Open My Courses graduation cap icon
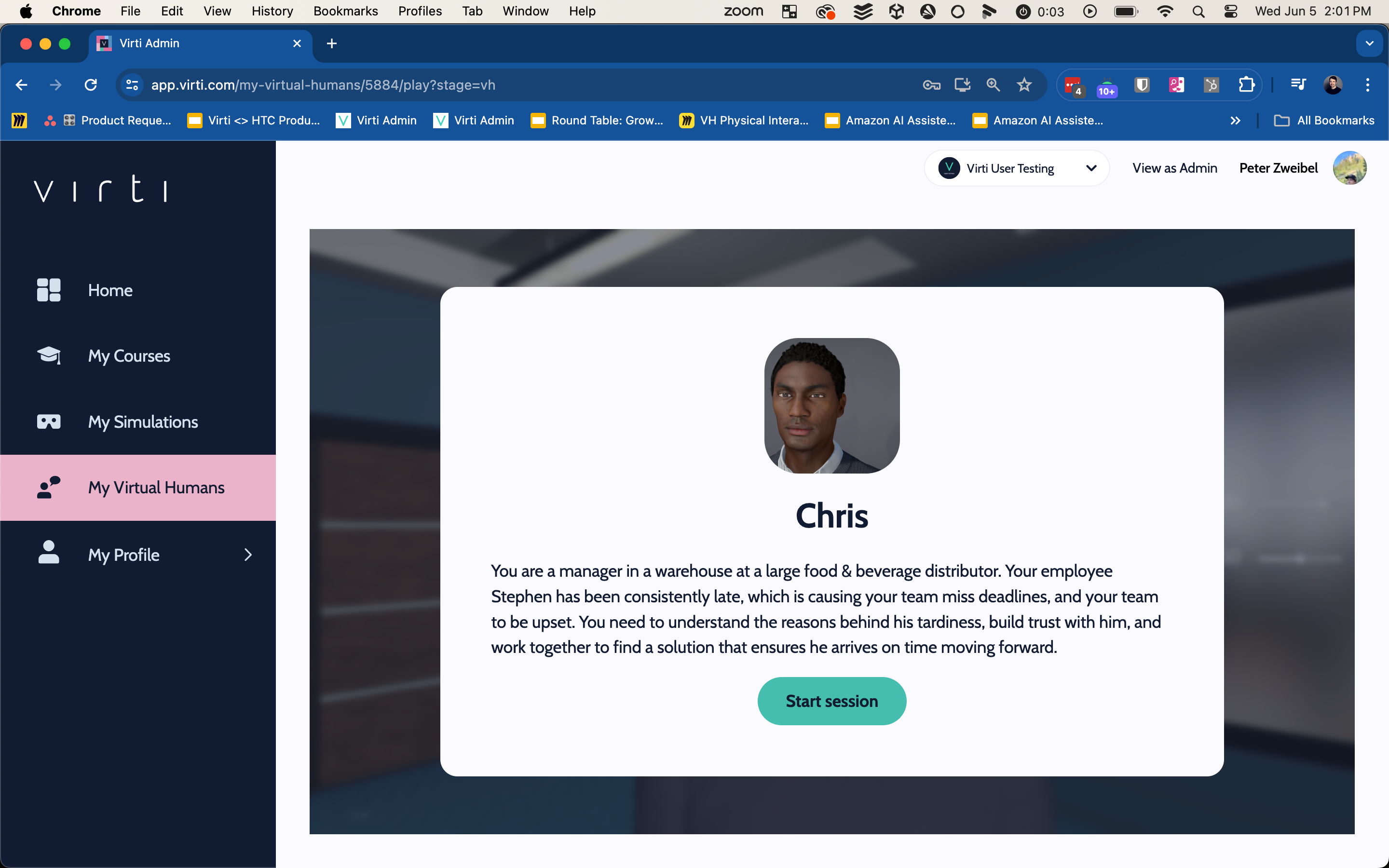 48,355
